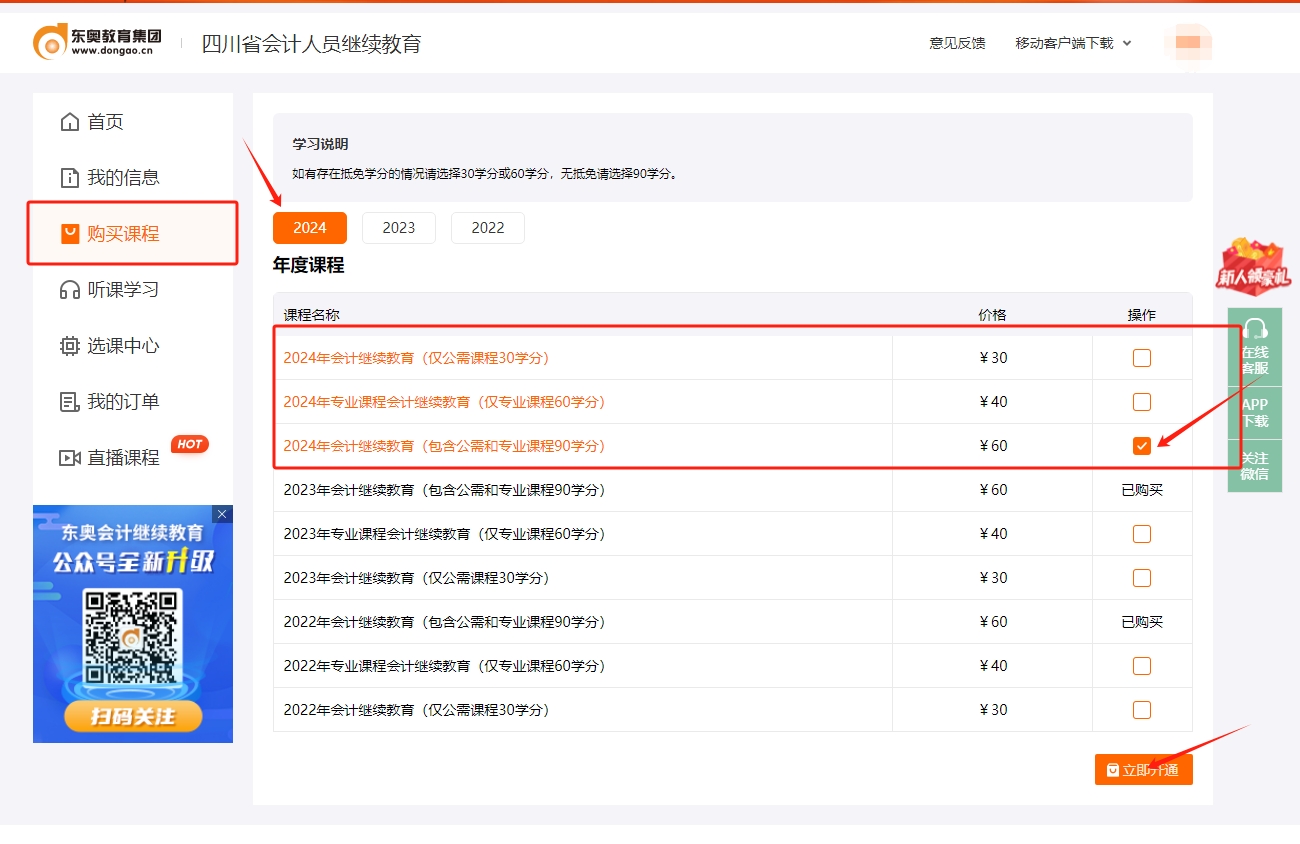Open 听课学习 via the headphones icon
1300x844 pixels.
coord(68,290)
